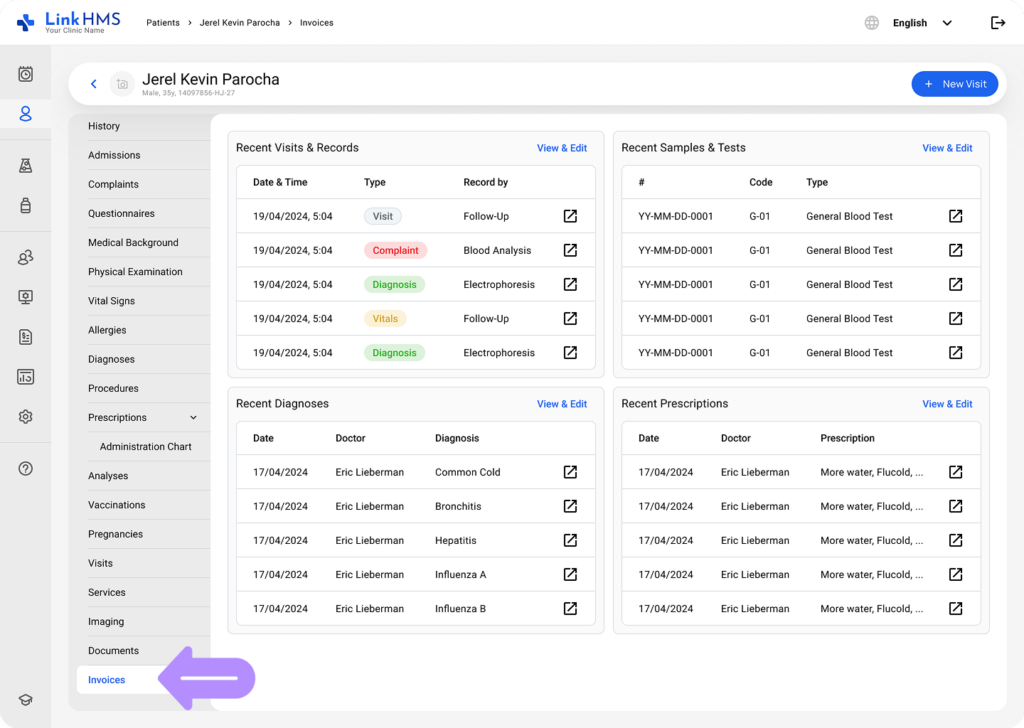Expand the Prescriptions chevron in patient menu
This screenshot has width=1024, height=728.
click(193, 417)
